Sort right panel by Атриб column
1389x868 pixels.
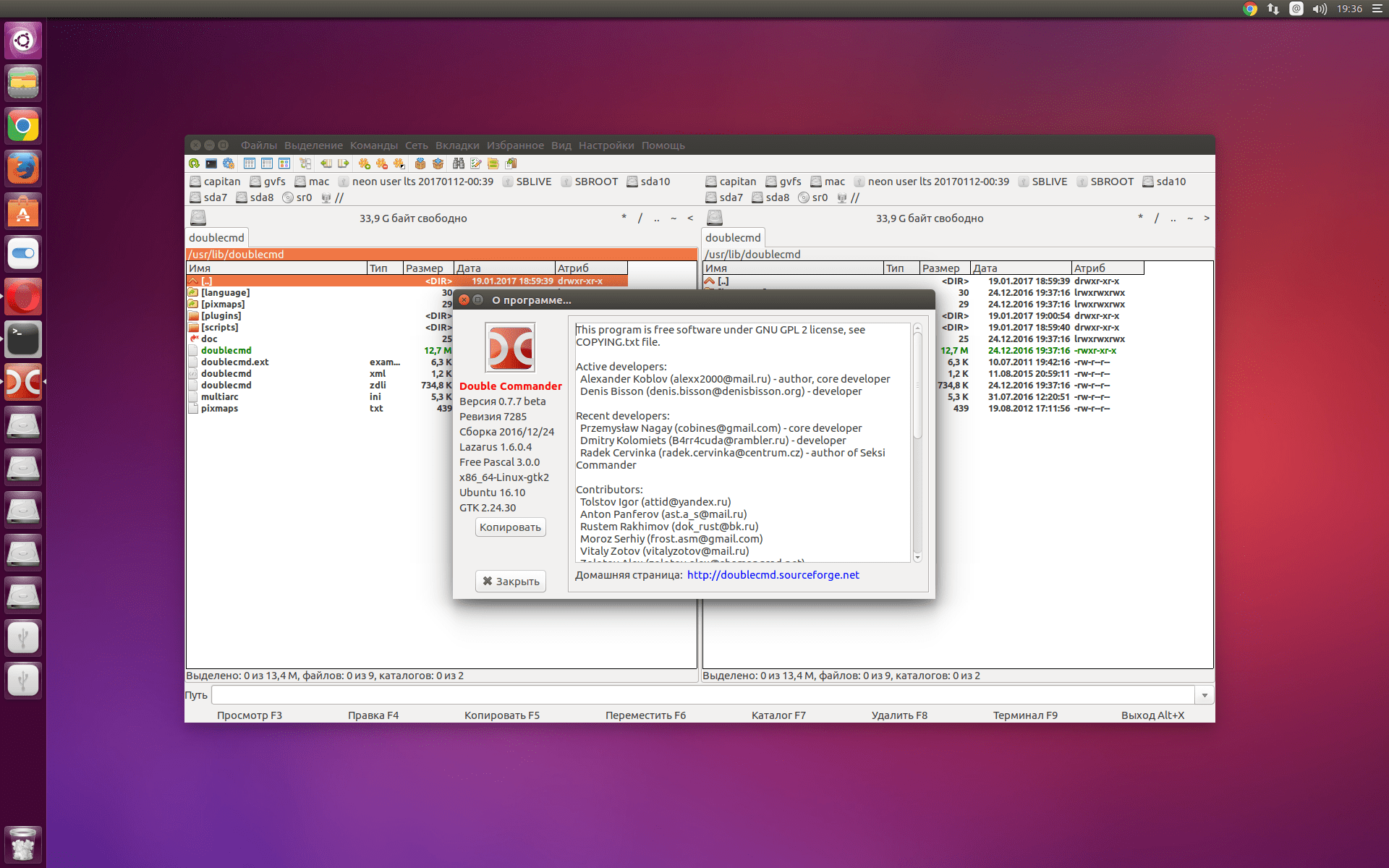tap(1108, 268)
